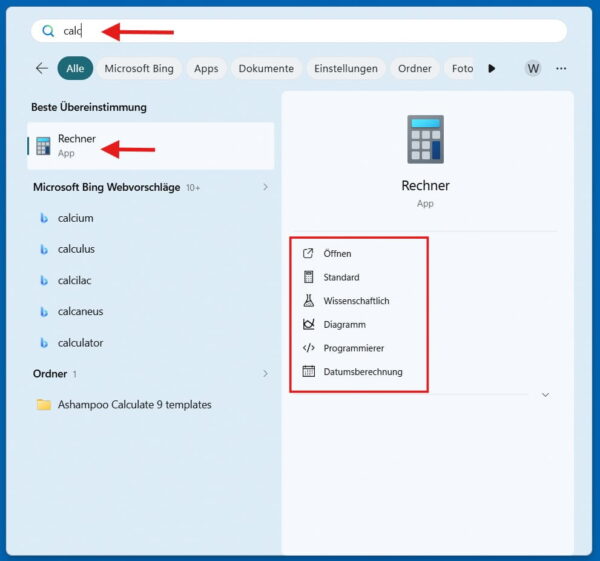Select the Alle filter tab
This screenshot has width=600, height=561.
(75, 68)
